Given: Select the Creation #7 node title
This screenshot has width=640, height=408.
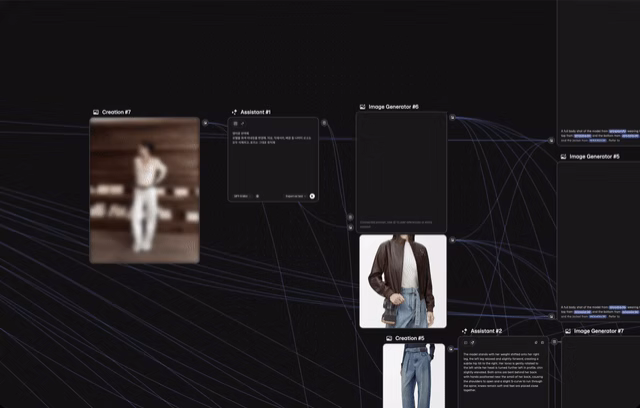Looking at the screenshot, I should [116, 112].
